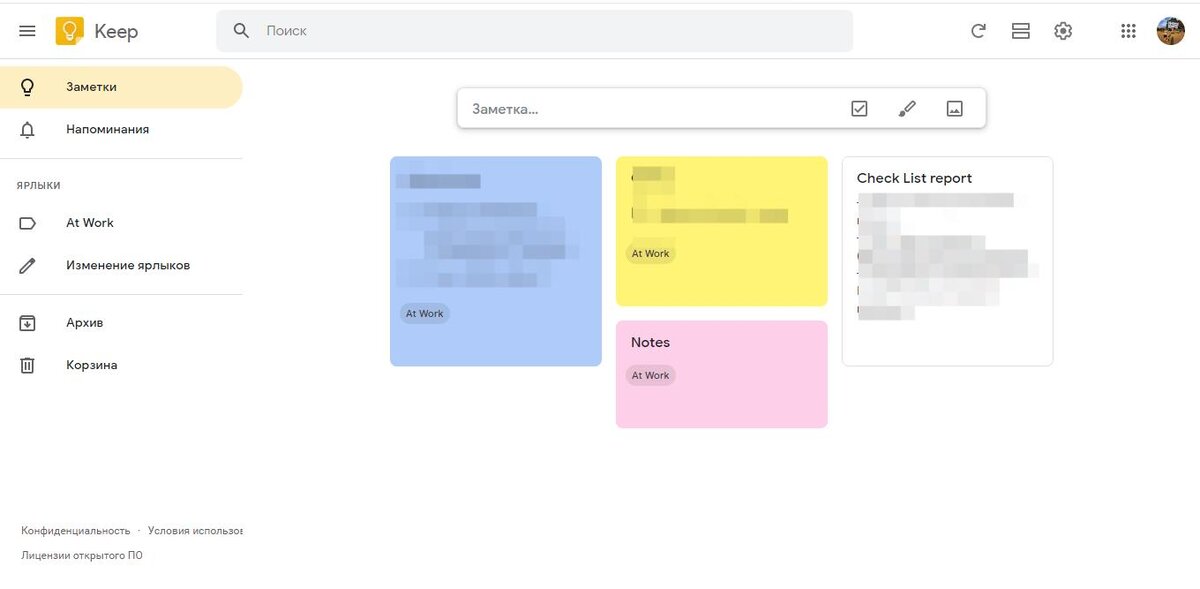Open the pink Notes card
The height and width of the screenshot is (589, 1200).
click(722, 374)
